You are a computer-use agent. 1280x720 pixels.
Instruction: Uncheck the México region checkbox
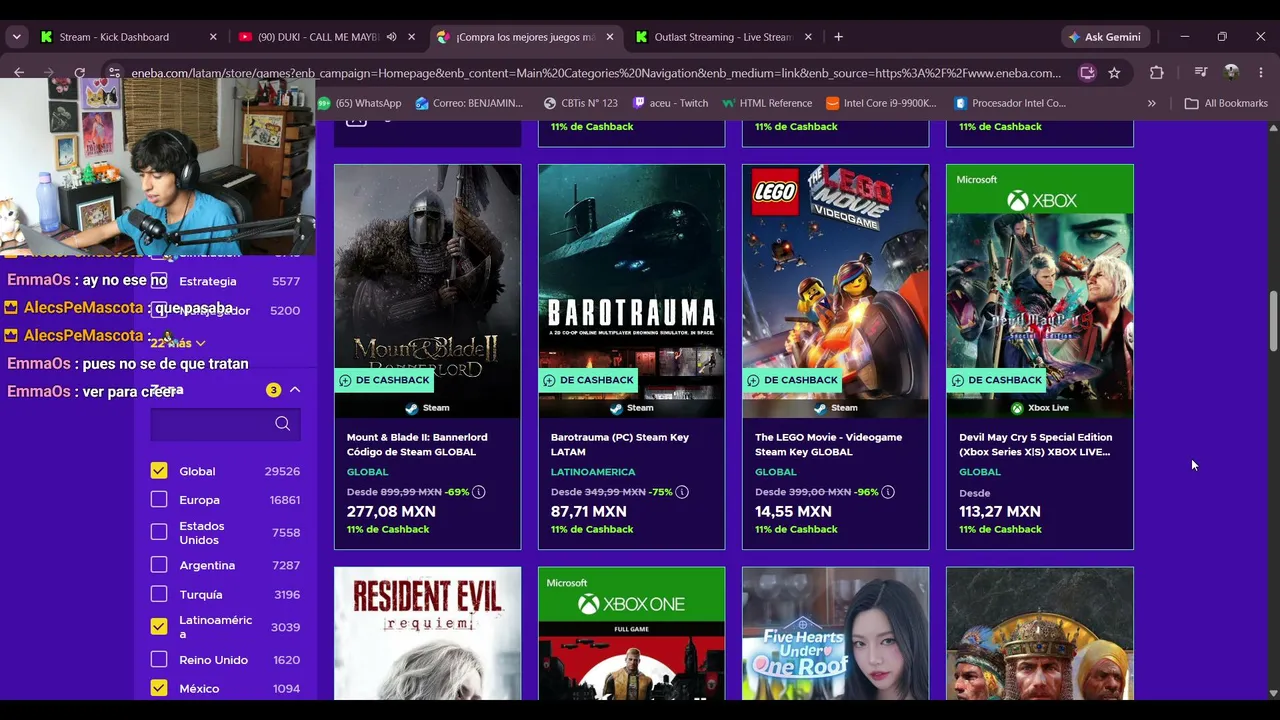[x=159, y=688]
